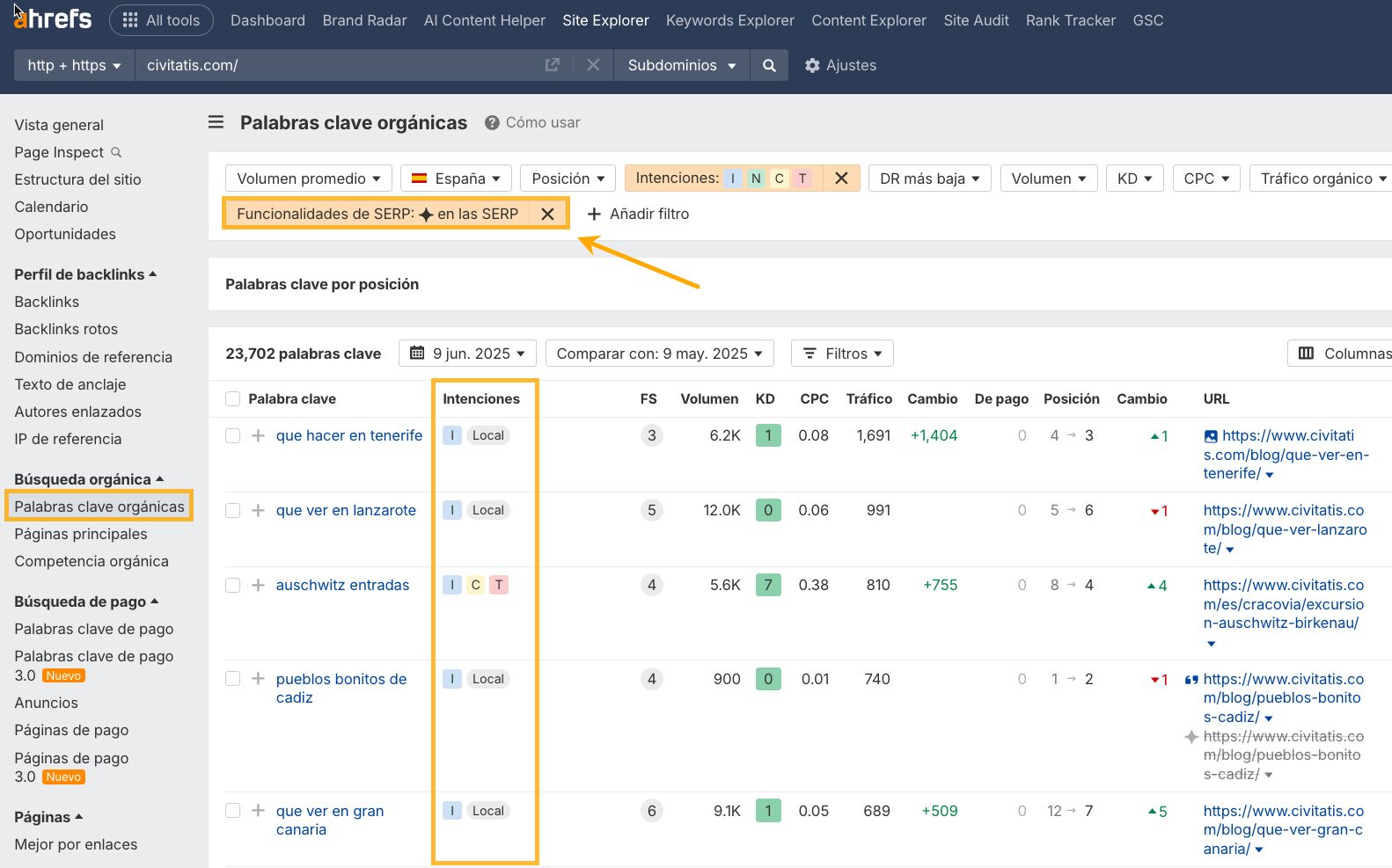Open Keywords Explorer in top navigation
This screenshot has width=1392, height=868.
pyautogui.click(x=729, y=20)
